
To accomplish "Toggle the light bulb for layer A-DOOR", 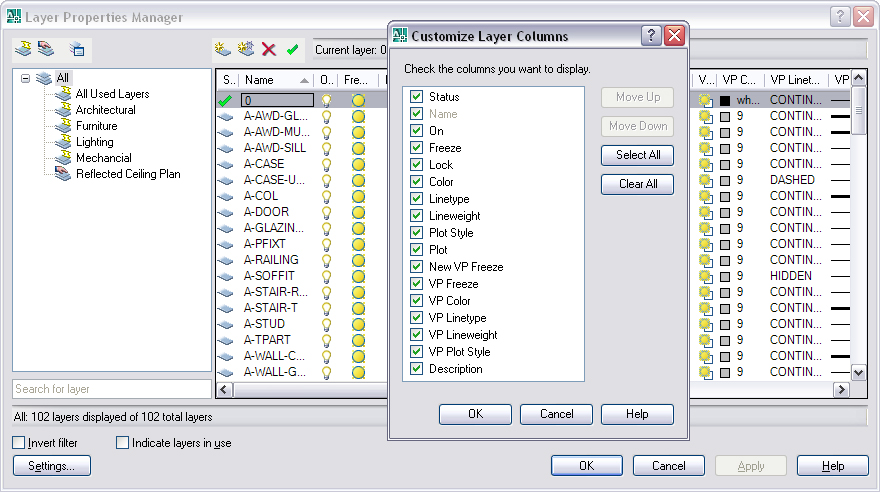I will click(x=326, y=212).
